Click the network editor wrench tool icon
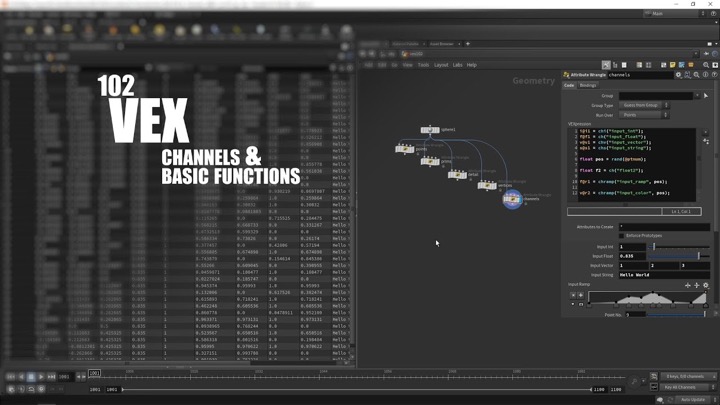Image resolution: width=720 pixels, height=405 pixels. (x=606, y=65)
